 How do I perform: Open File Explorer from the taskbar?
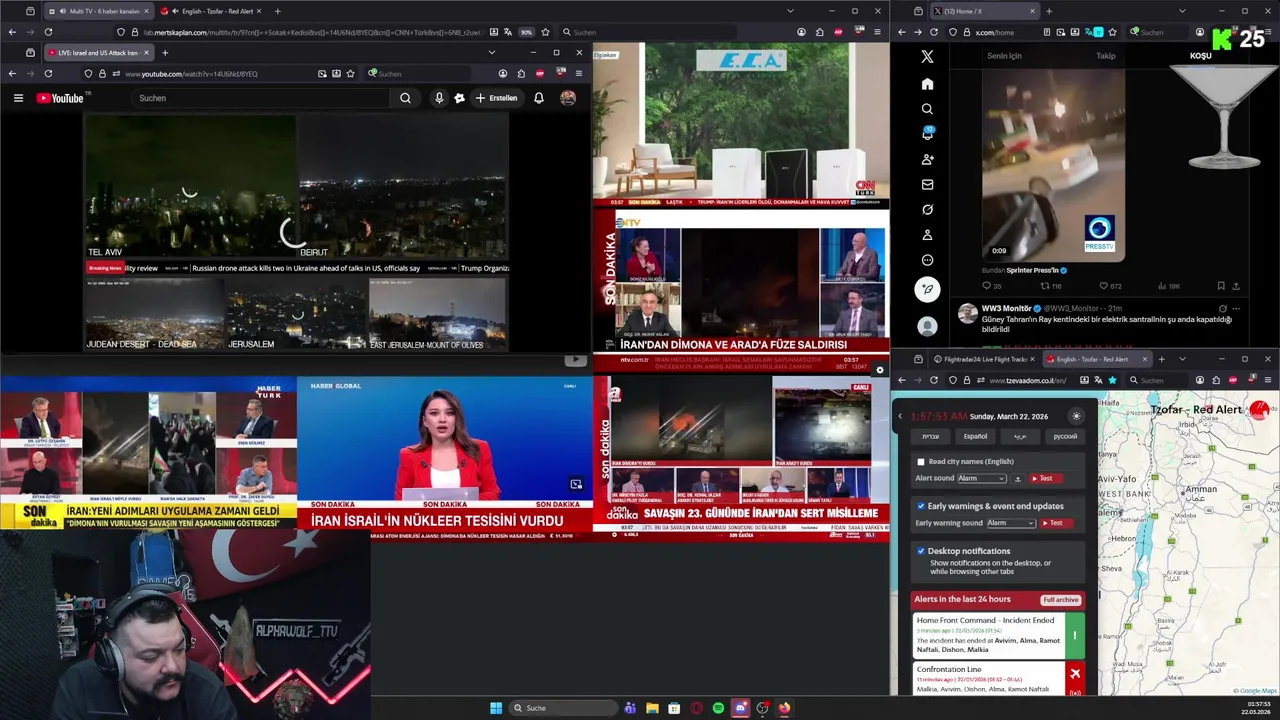coord(652,708)
